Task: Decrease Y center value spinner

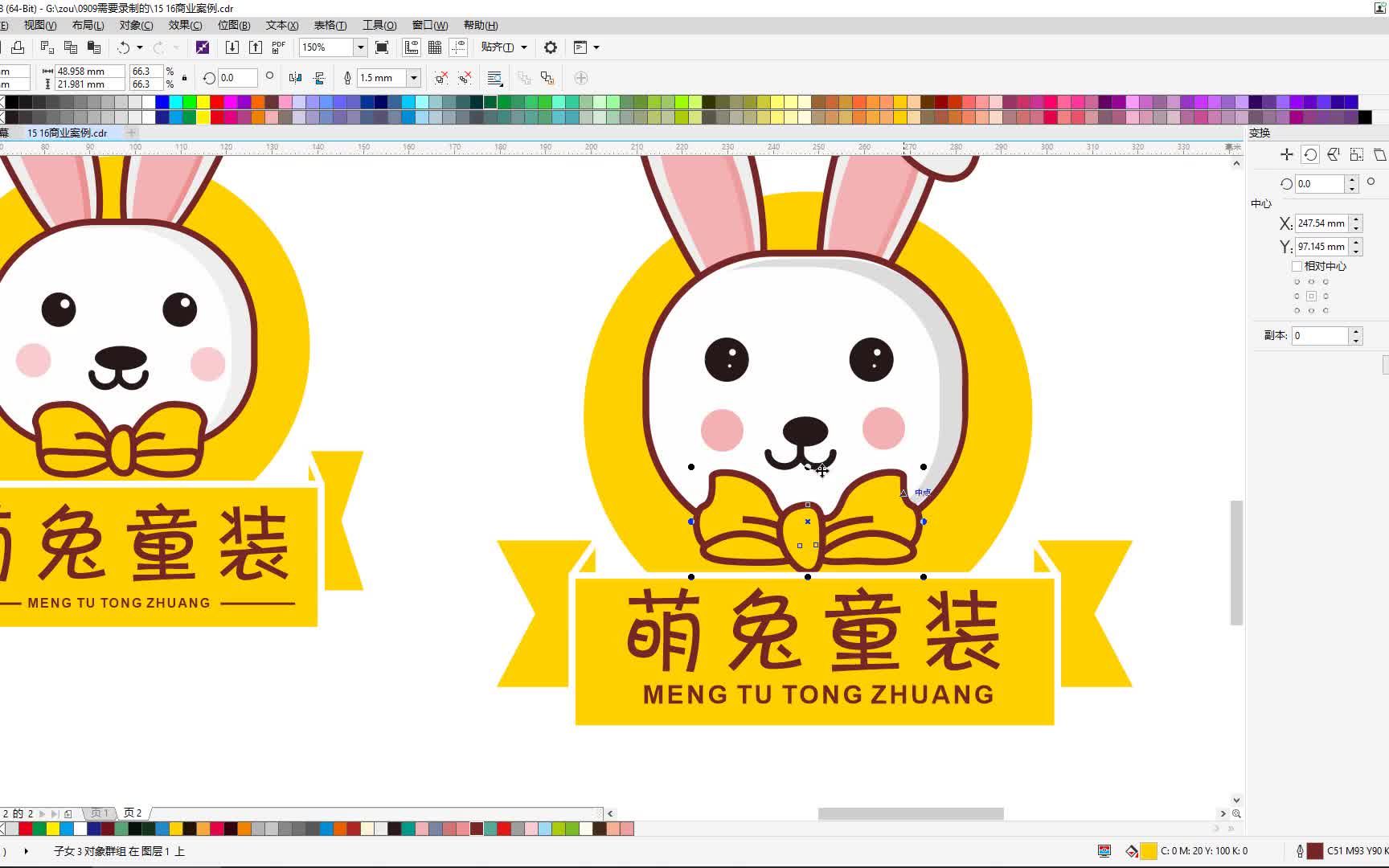Action: [x=1356, y=252]
